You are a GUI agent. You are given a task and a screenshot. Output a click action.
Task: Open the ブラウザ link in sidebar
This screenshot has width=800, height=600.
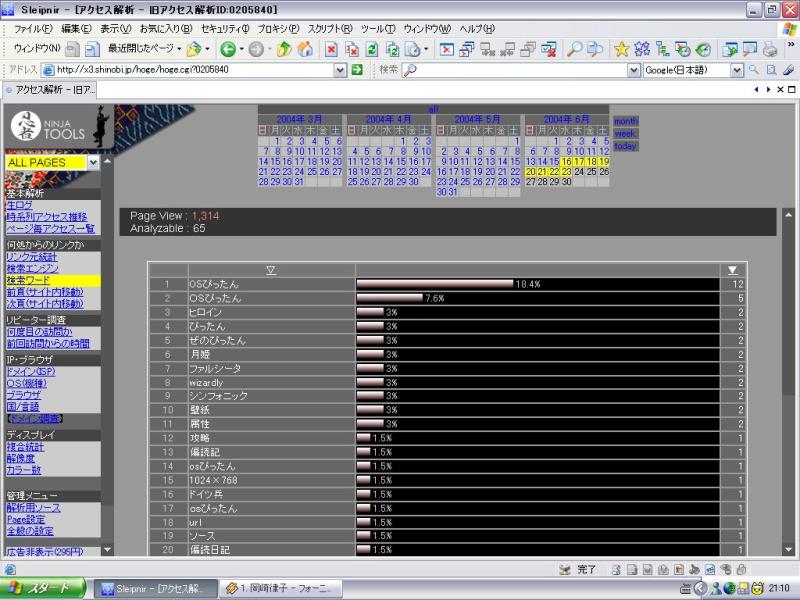pyautogui.click(x=23, y=394)
